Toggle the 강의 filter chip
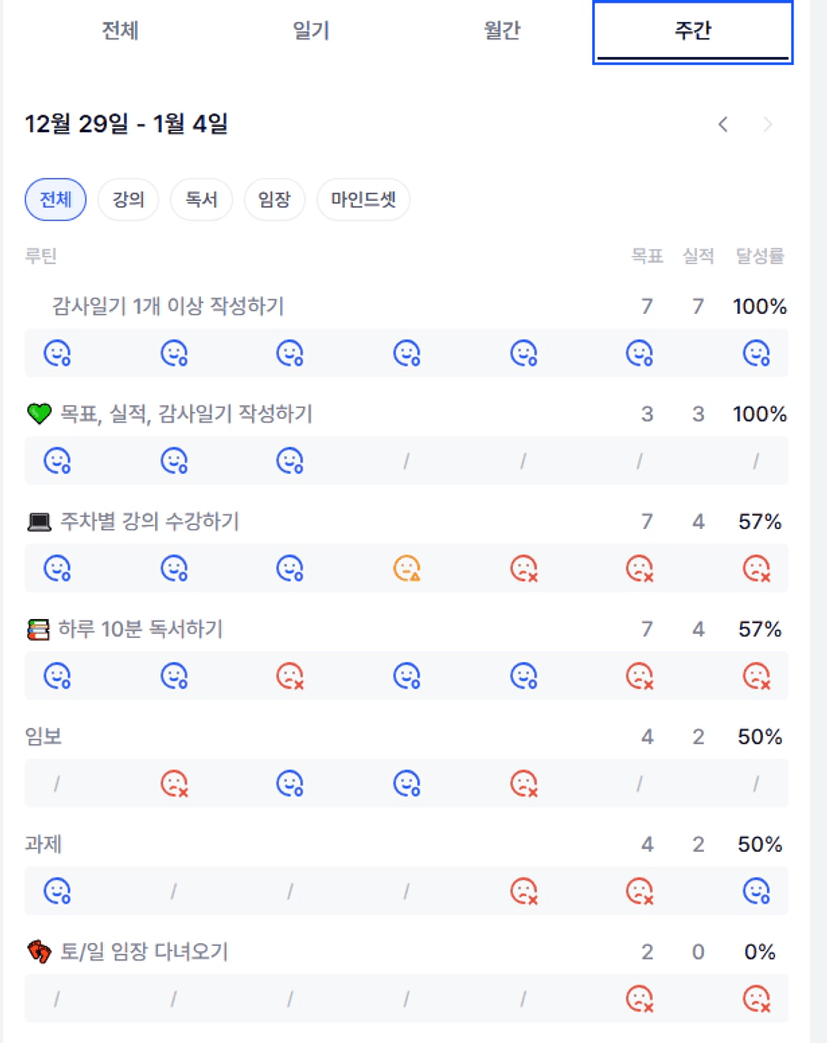The width and height of the screenshot is (827, 1043). click(x=128, y=200)
